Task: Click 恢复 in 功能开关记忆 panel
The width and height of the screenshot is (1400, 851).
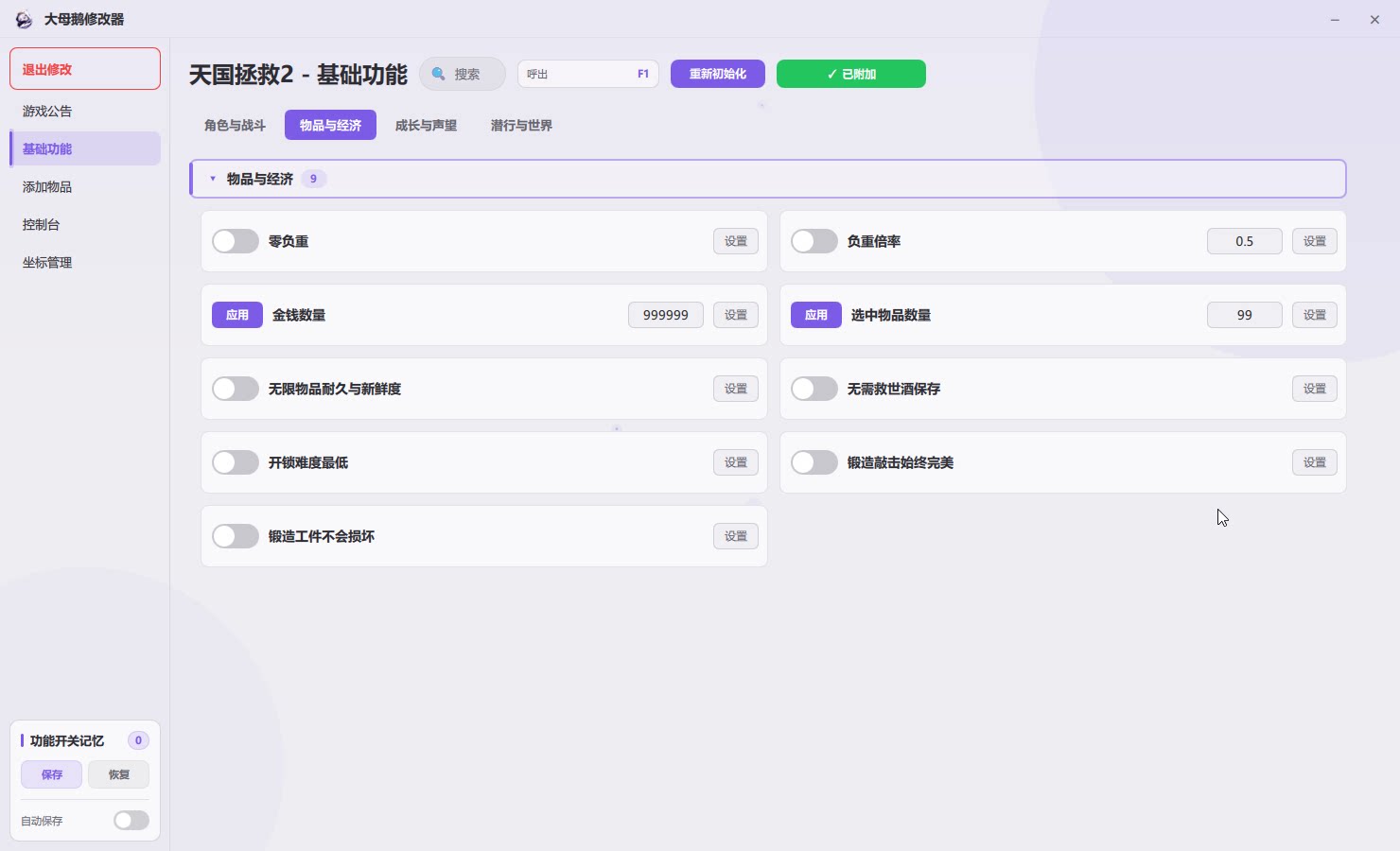Action: (118, 774)
